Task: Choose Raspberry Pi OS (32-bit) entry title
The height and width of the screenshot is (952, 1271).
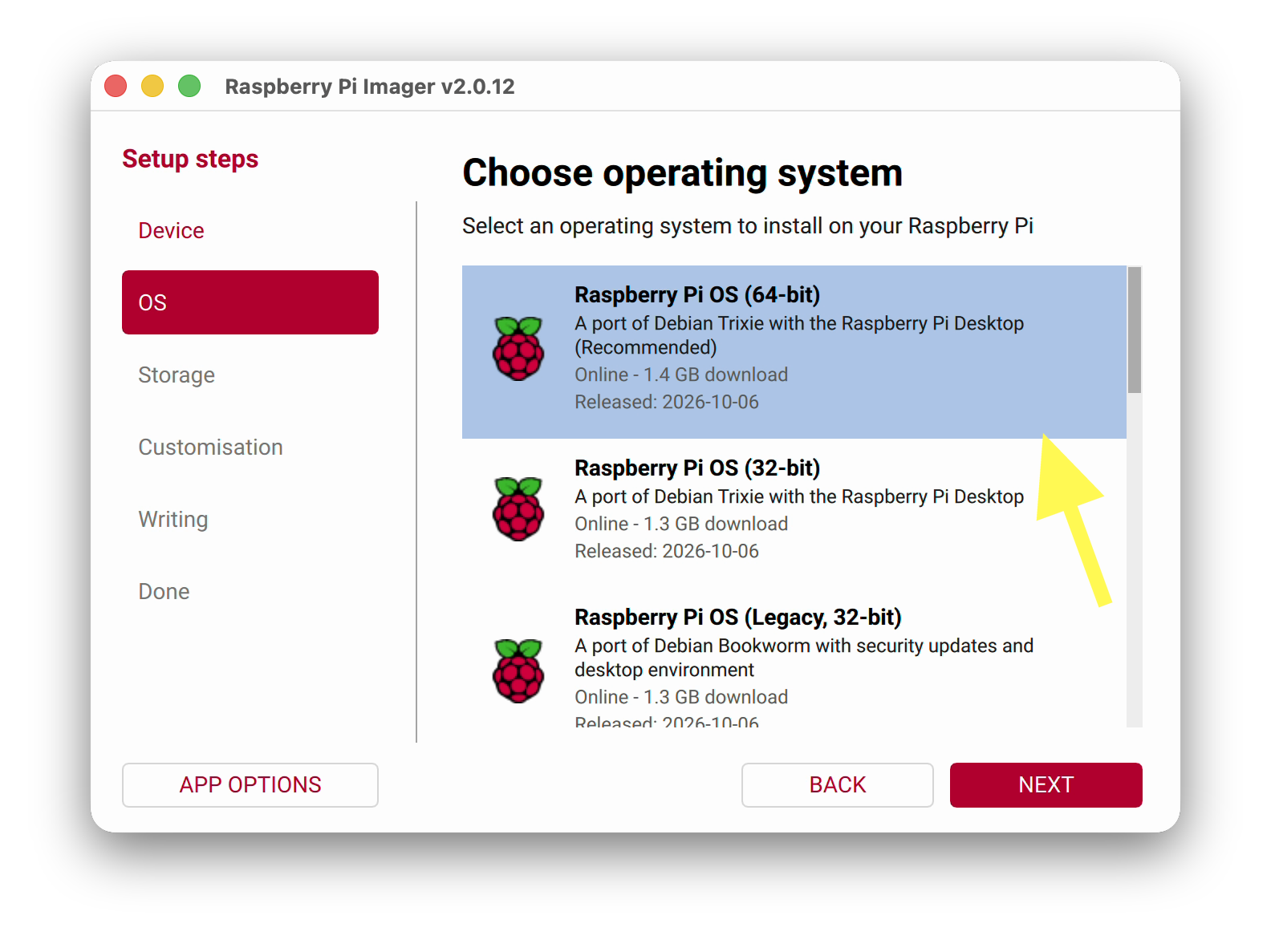Action: pyautogui.click(x=696, y=468)
